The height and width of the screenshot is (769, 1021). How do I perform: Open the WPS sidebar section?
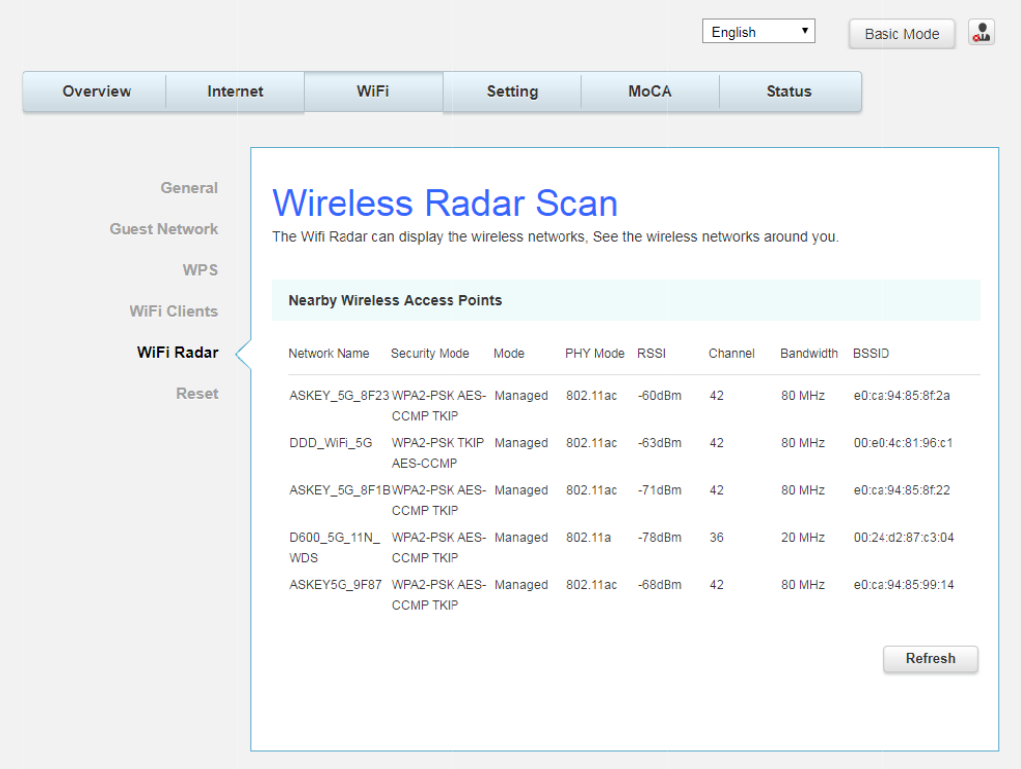coord(200,270)
